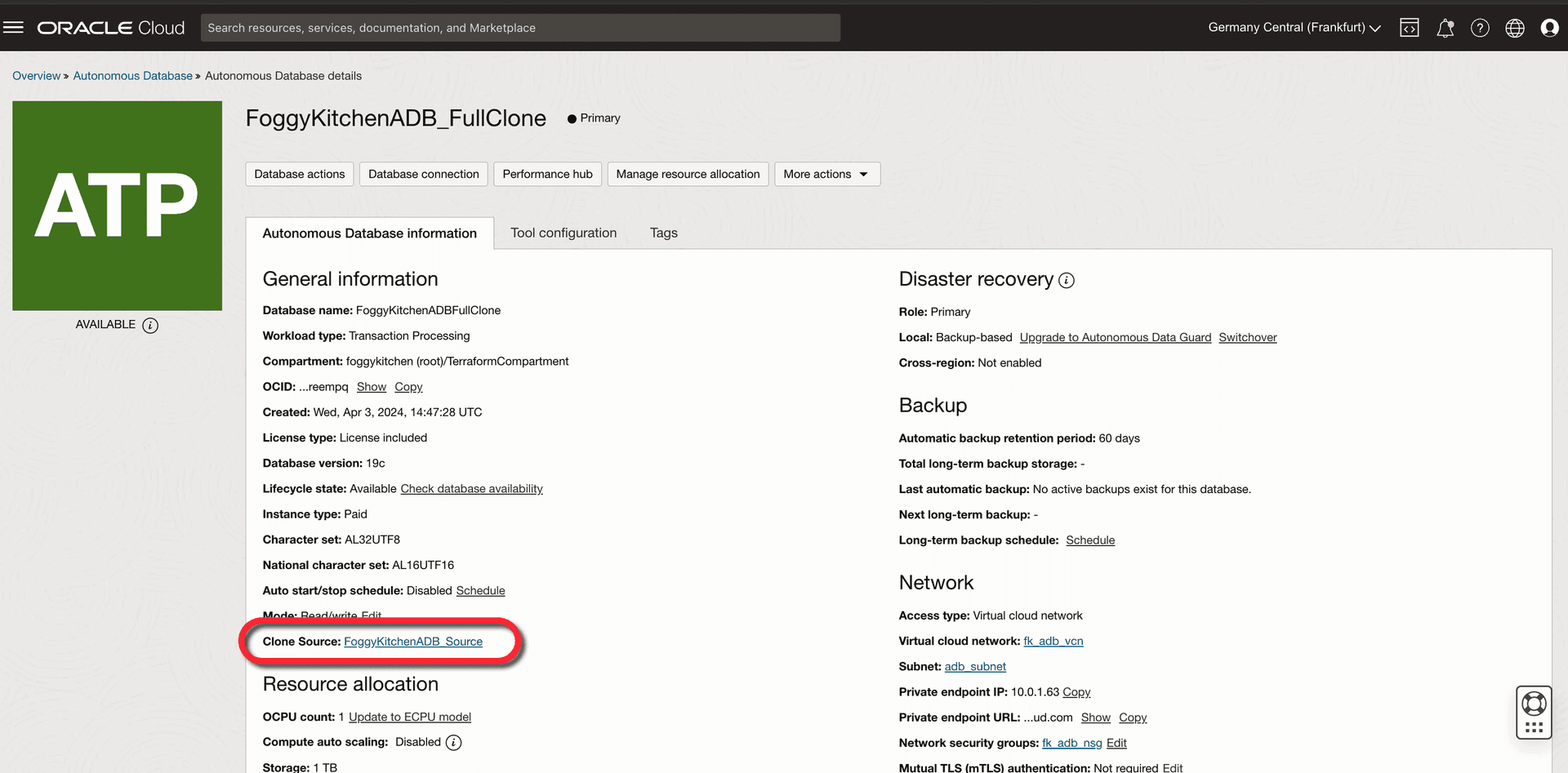Click Manage resource allocation button
1568x773 pixels.
click(x=688, y=174)
